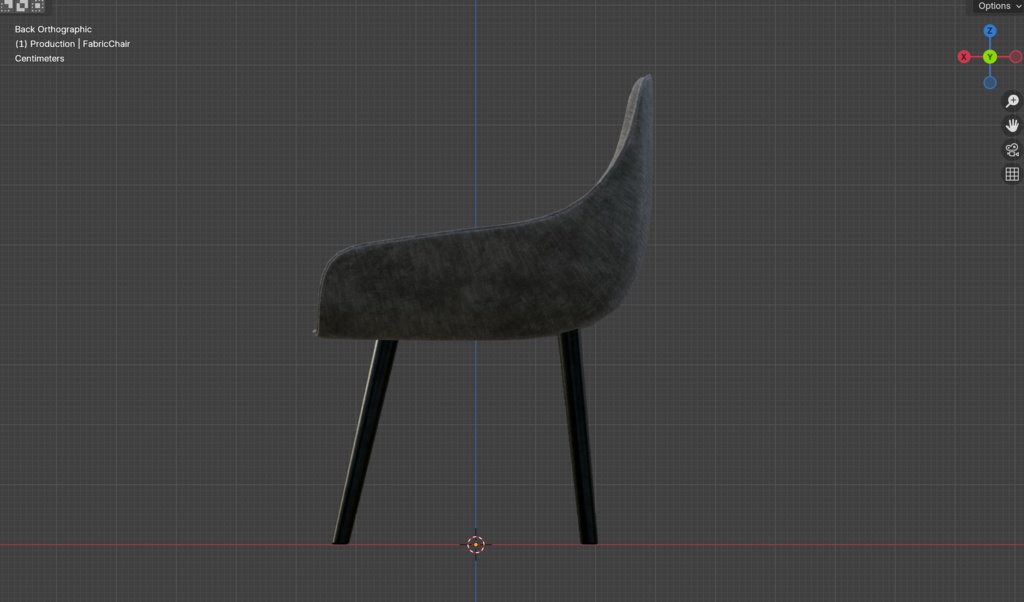This screenshot has width=1024, height=602.
Task: Click the hand pan view button
Action: (1012, 125)
